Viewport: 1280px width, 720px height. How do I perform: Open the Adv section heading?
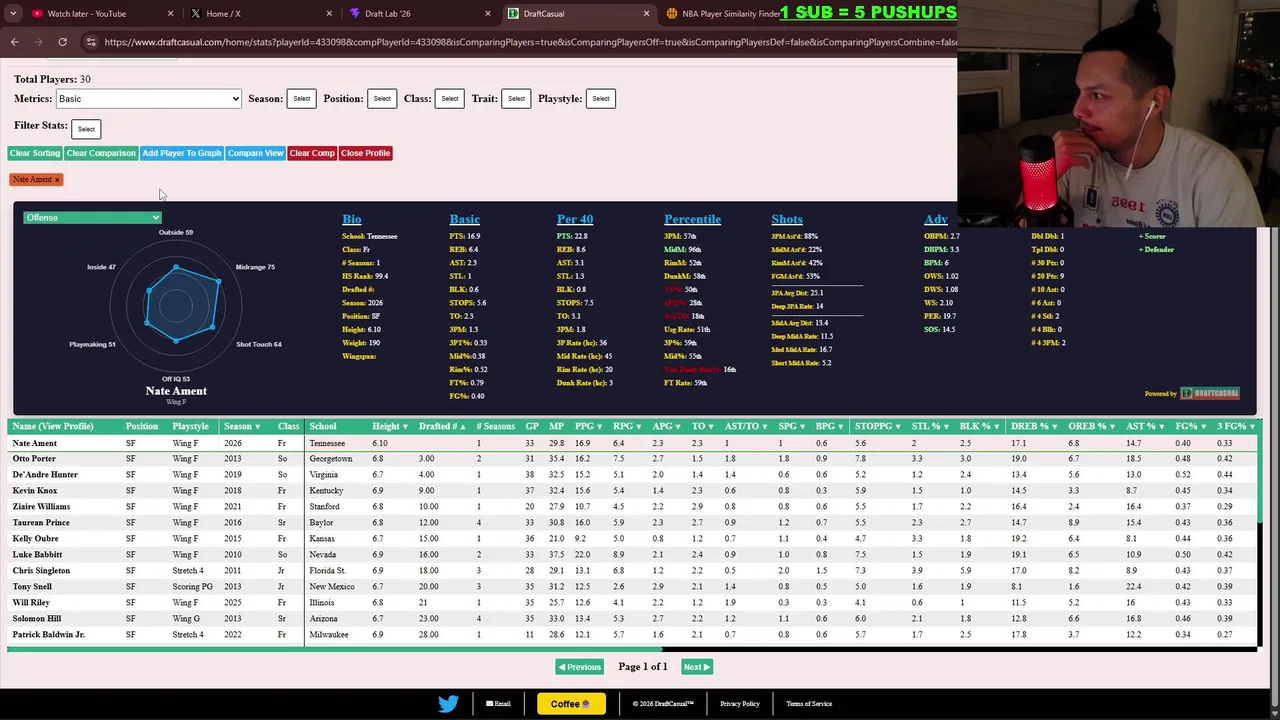tap(936, 219)
